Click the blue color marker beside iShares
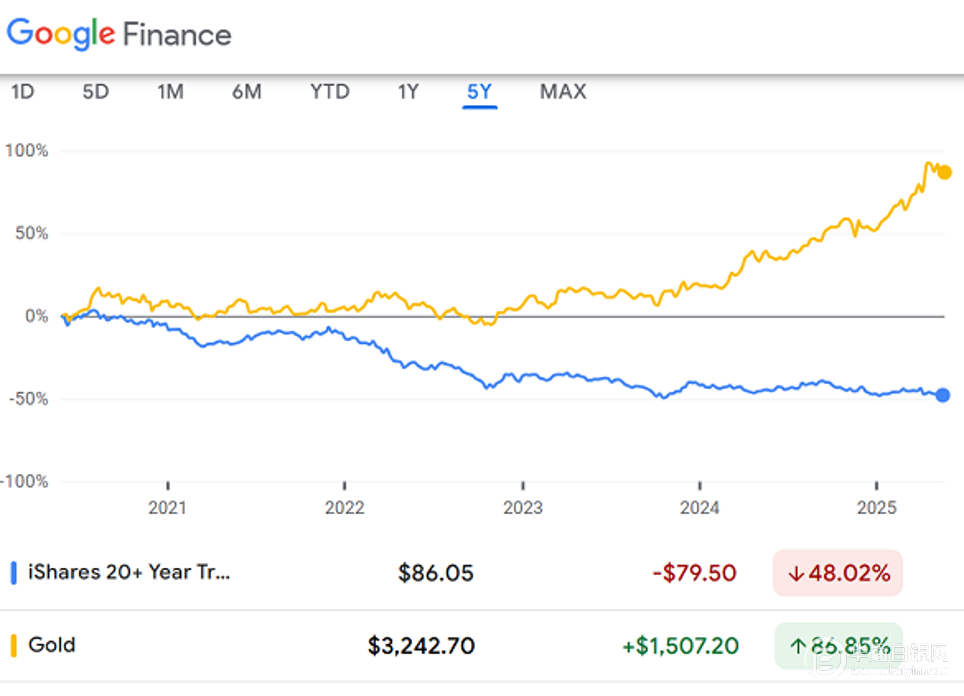 click(x=13, y=573)
